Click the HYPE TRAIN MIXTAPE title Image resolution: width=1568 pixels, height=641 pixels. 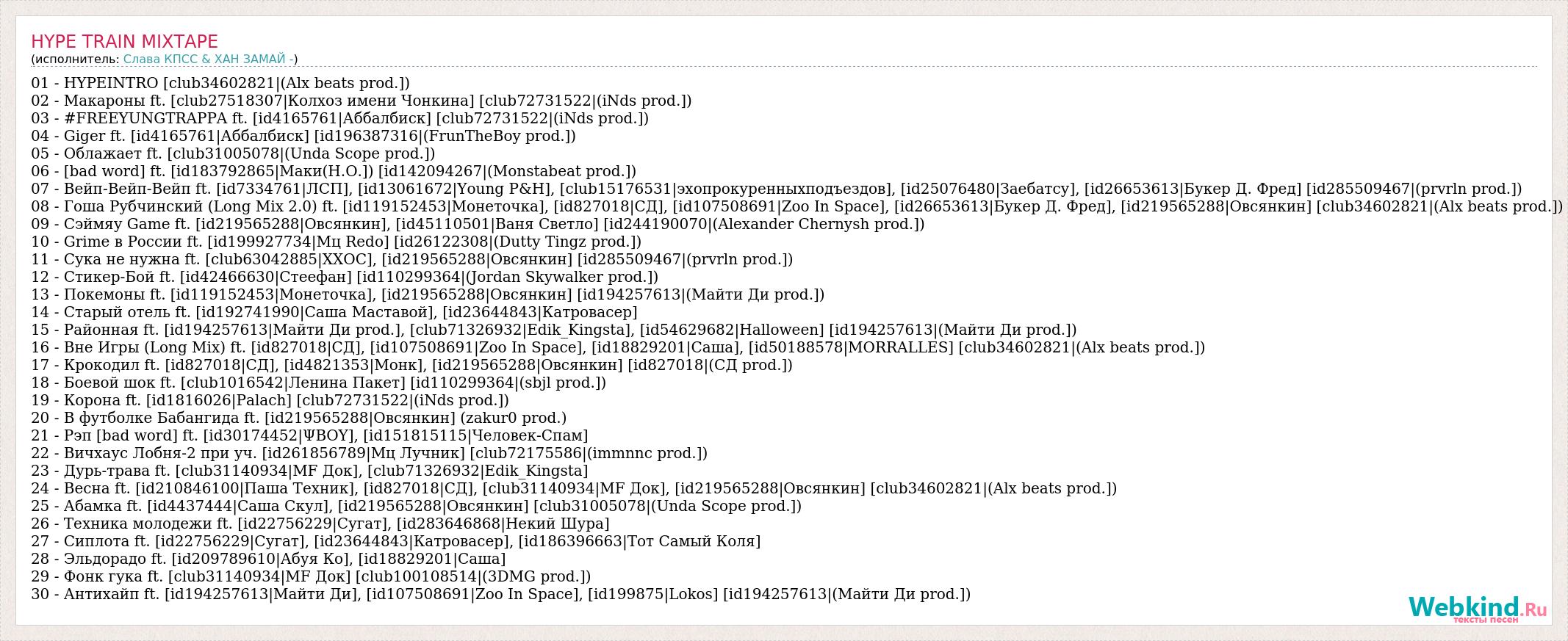pyautogui.click(x=124, y=41)
